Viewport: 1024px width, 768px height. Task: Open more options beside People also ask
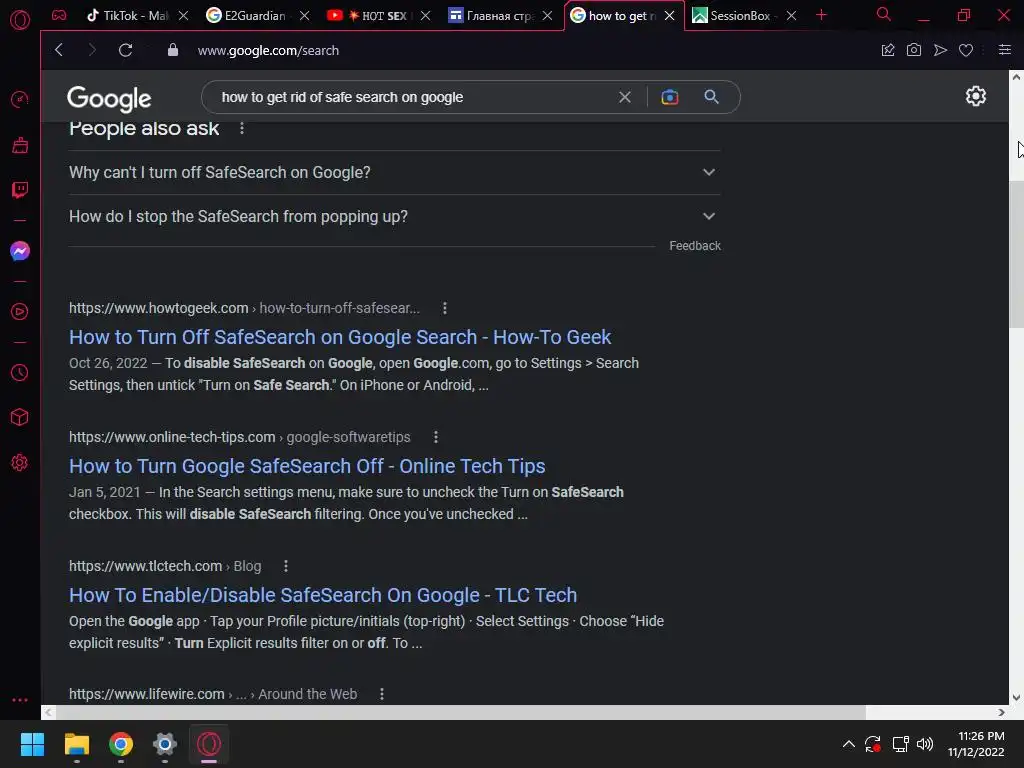pyautogui.click(x=242, y=129)
